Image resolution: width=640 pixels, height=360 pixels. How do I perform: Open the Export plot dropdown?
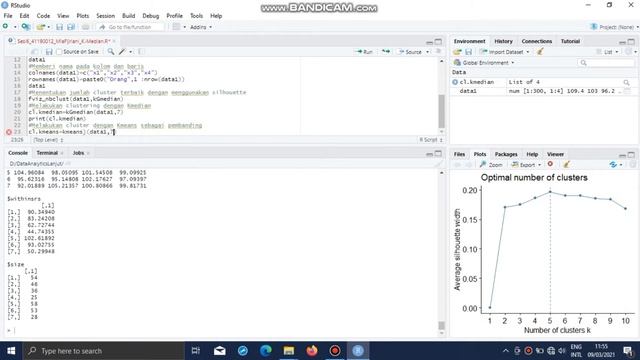(527, 164)
